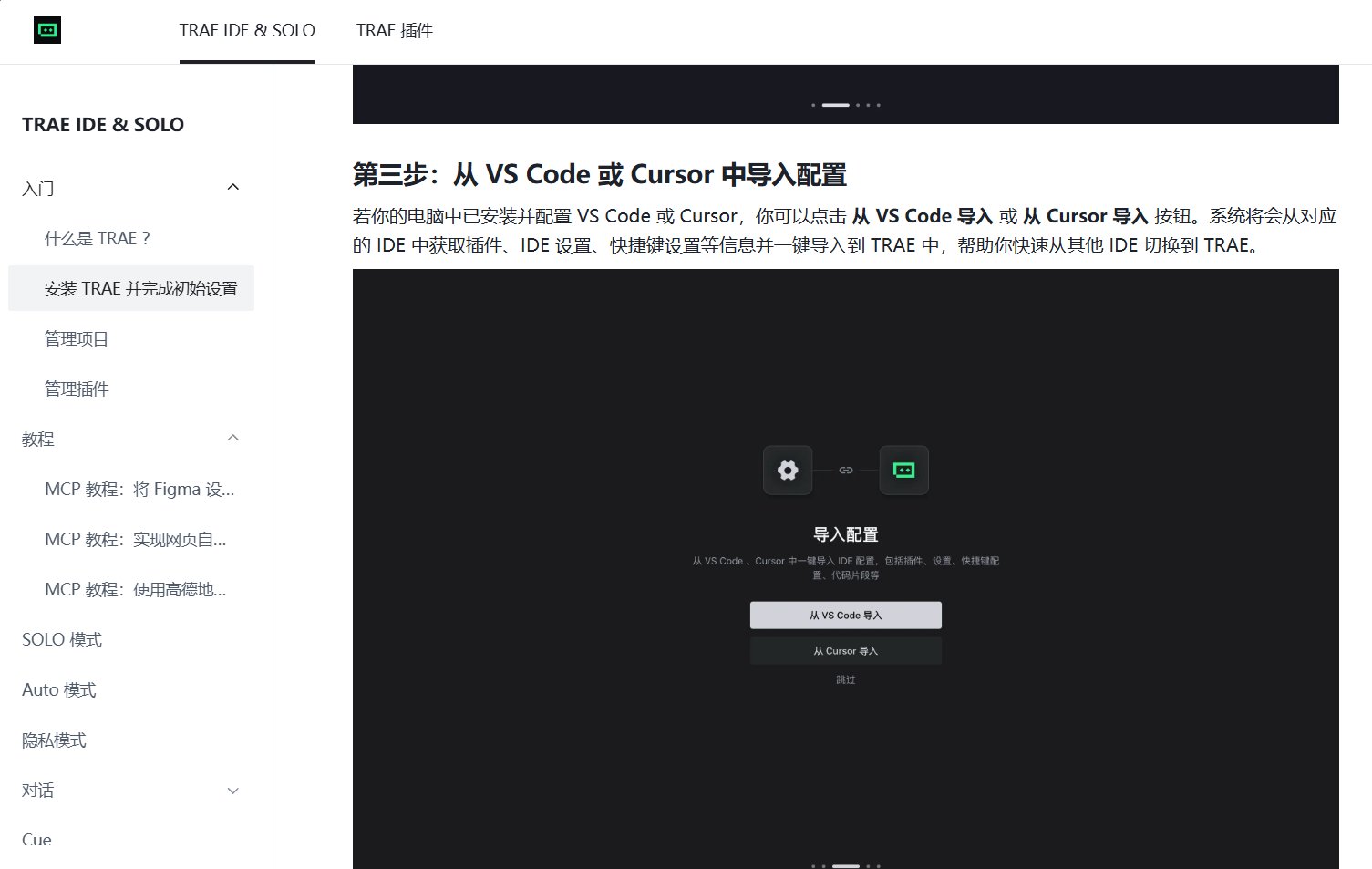Click the 教程 section label
The image size is (1372, 869).
pos(38,440)
